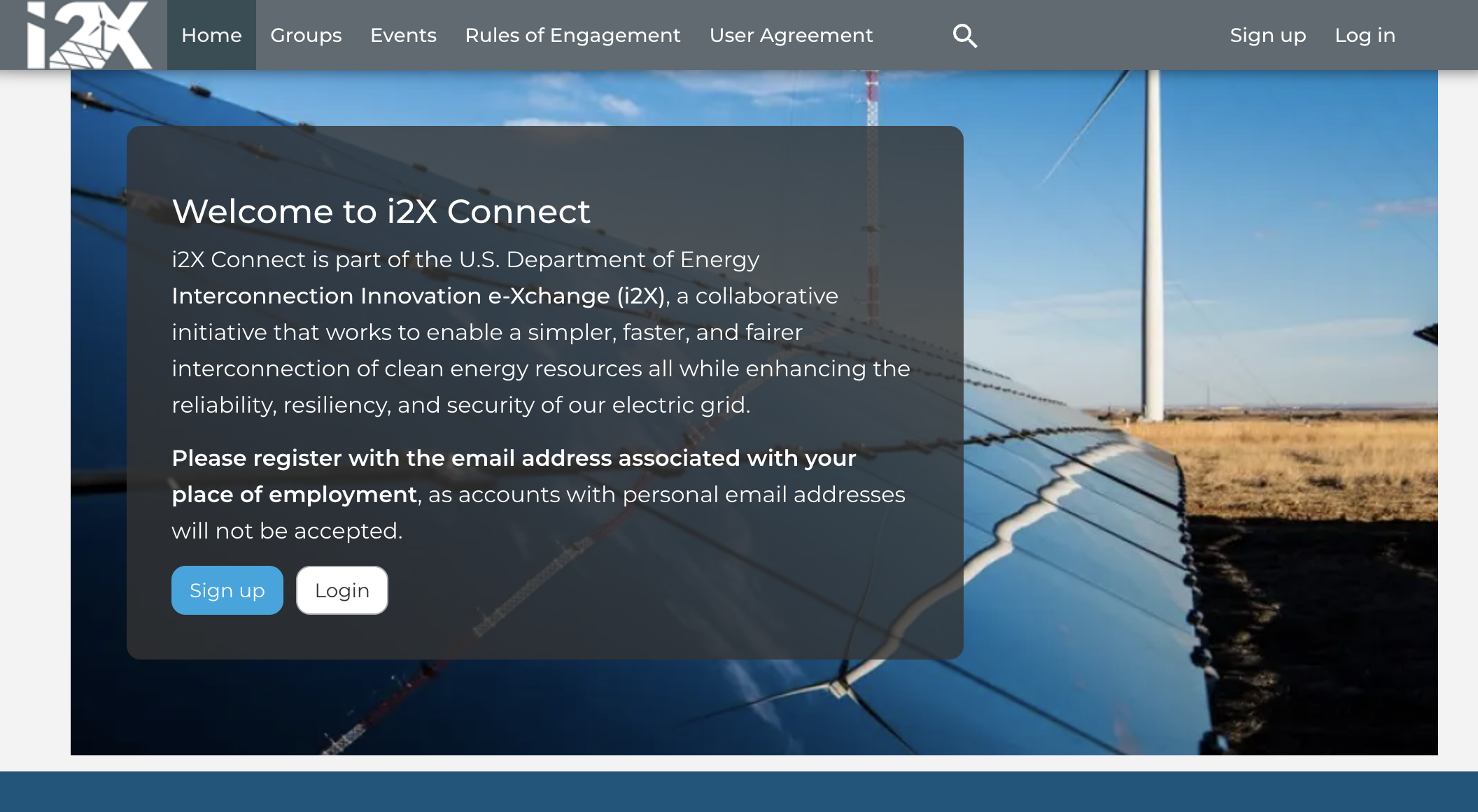Click the Welcome to i2X Connect heading
Viewport: 1478px width, 812px height.
[x=381, y=211]
